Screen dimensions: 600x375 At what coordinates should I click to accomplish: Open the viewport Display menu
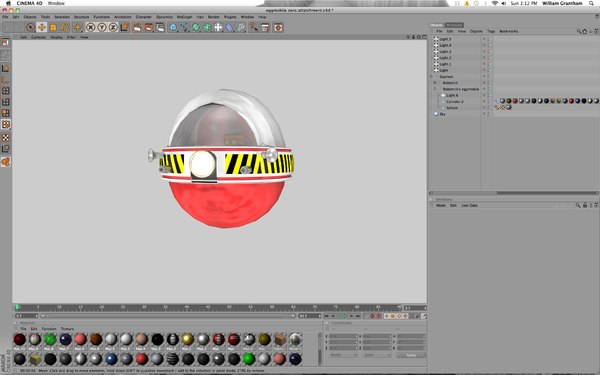(x=56, y=37)
